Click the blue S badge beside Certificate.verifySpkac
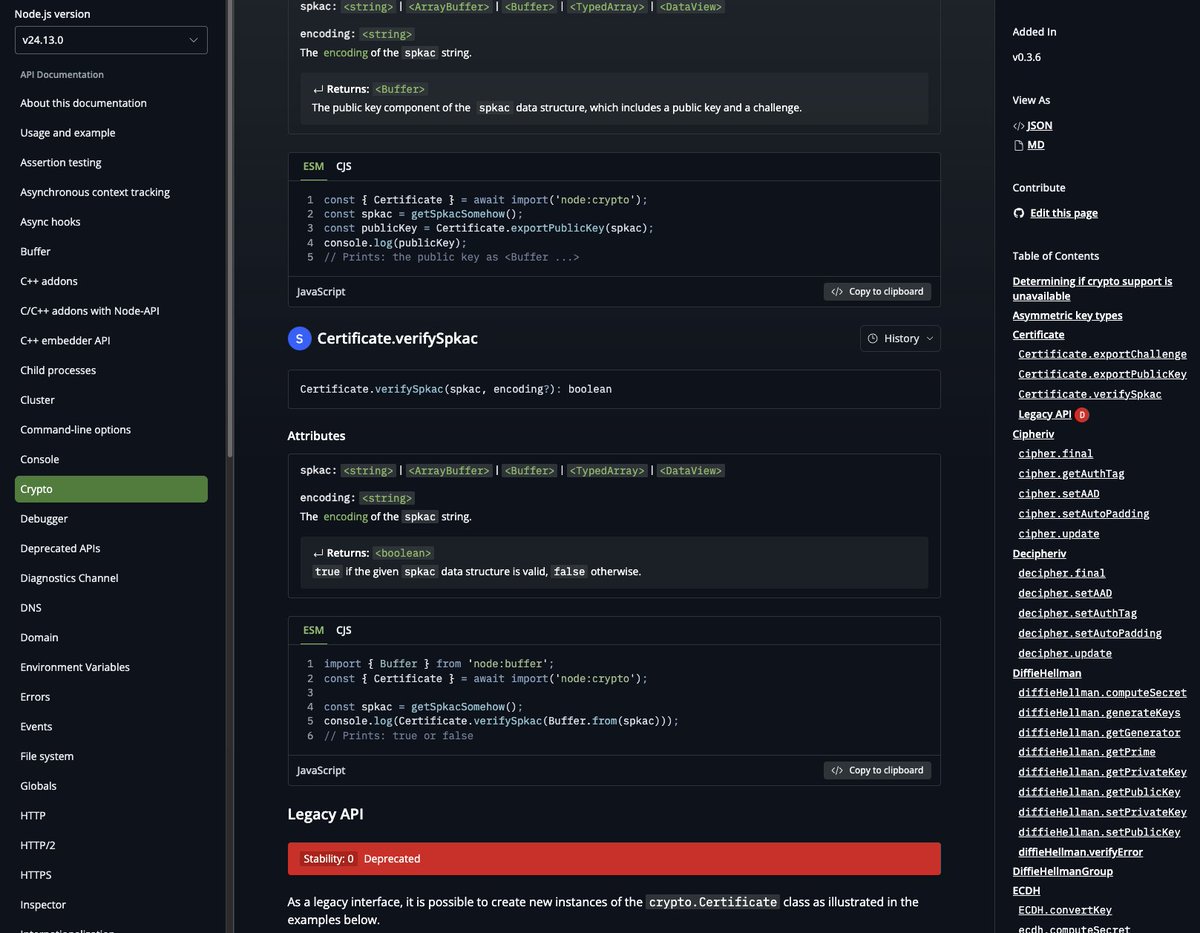1200x933 pixels. [299, 339]
